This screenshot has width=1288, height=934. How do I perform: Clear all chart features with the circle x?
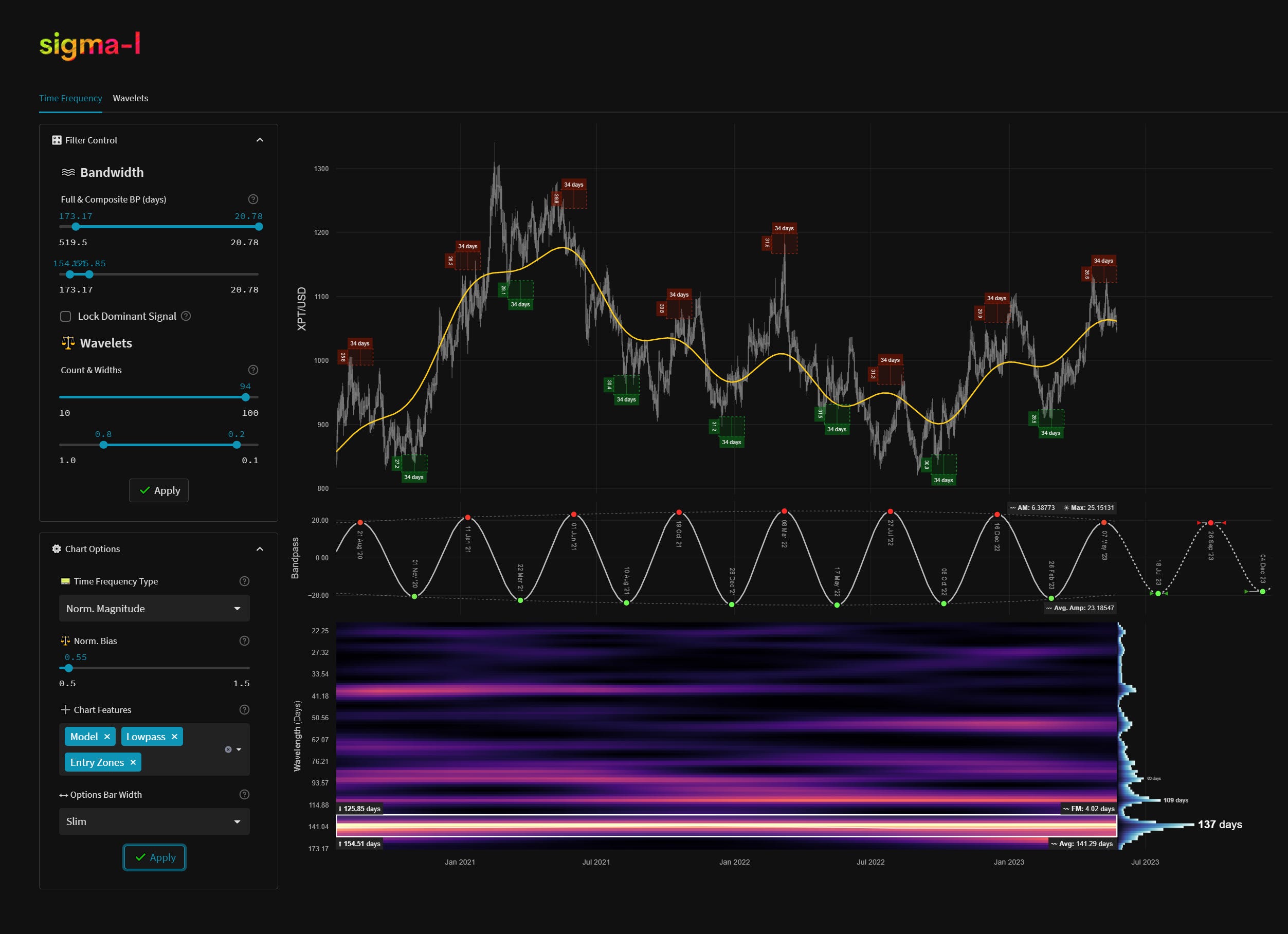tap(228, 749)
